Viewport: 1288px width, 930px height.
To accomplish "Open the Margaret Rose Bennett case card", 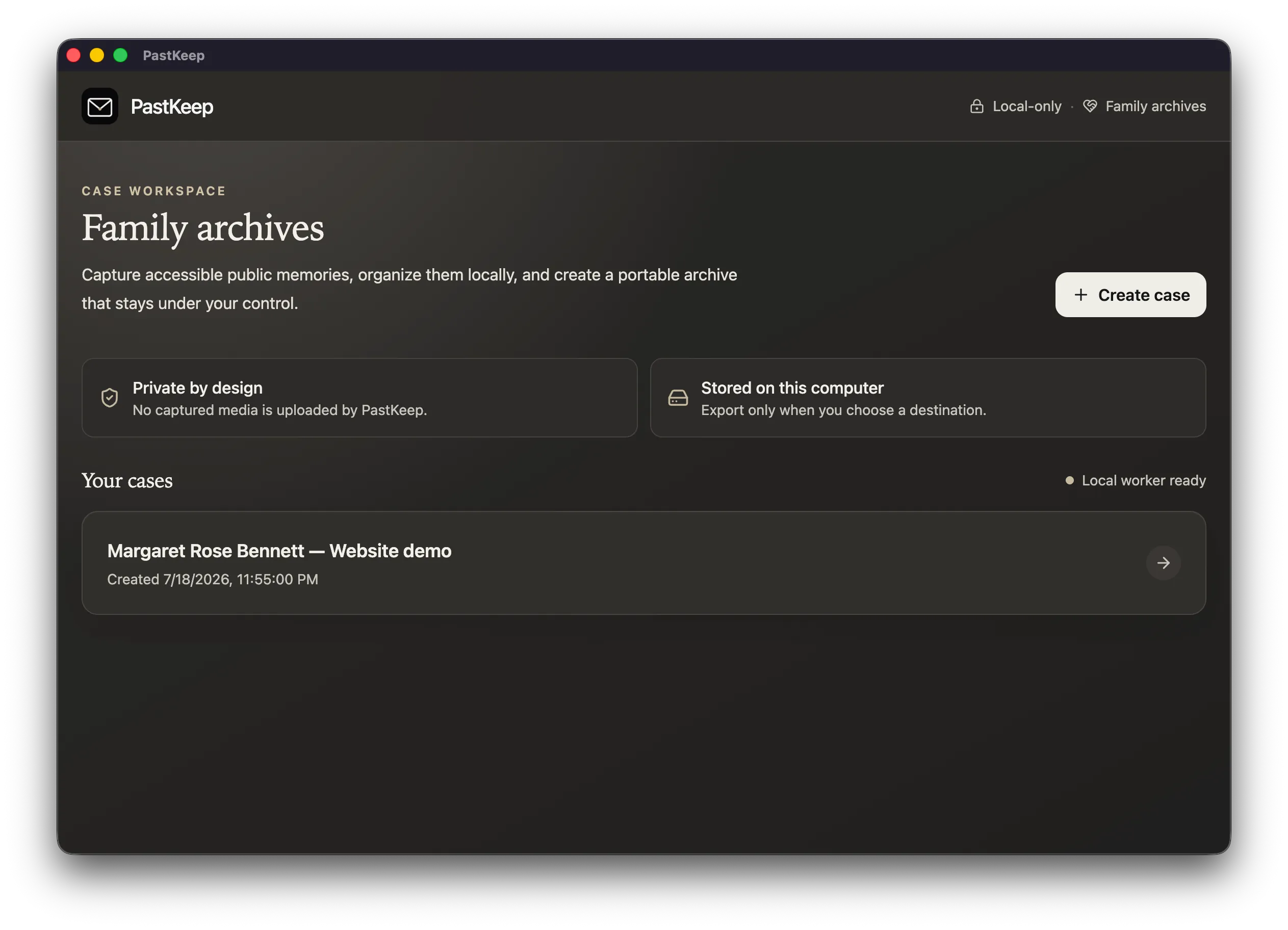I will tap(644, 563).
